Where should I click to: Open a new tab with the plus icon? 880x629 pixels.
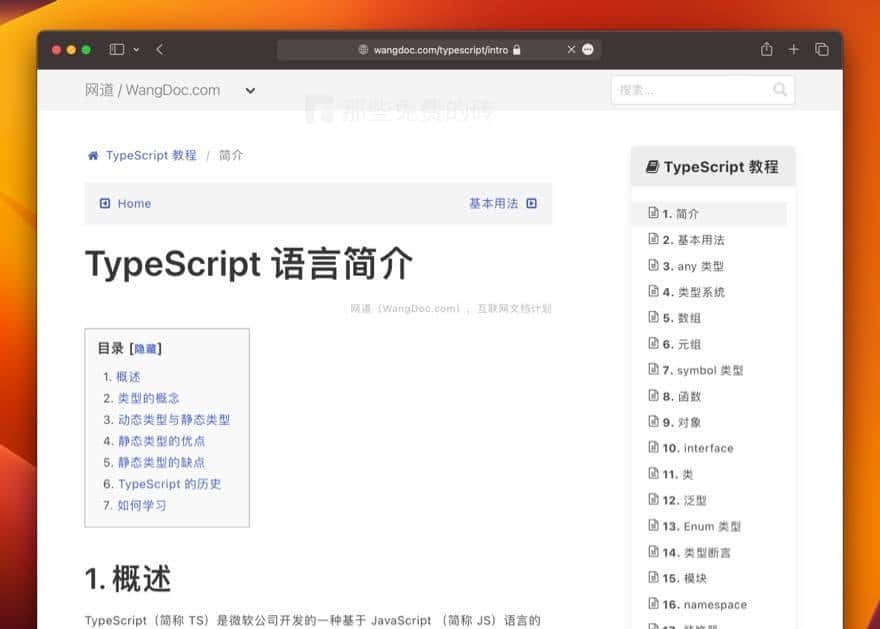[794, 48]
